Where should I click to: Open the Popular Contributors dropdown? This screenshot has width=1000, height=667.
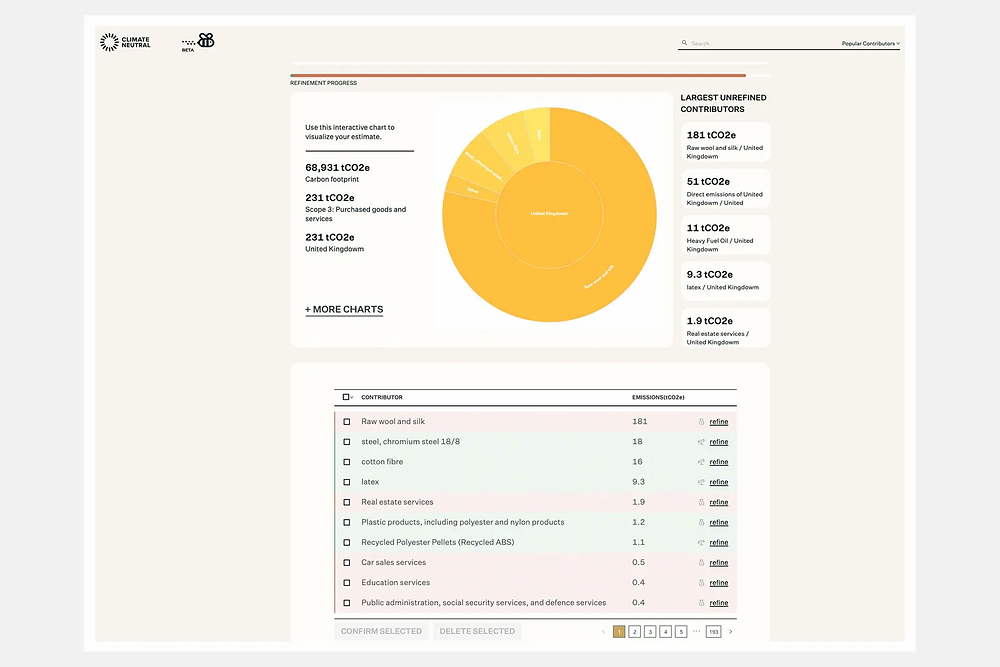coord(871,43)
